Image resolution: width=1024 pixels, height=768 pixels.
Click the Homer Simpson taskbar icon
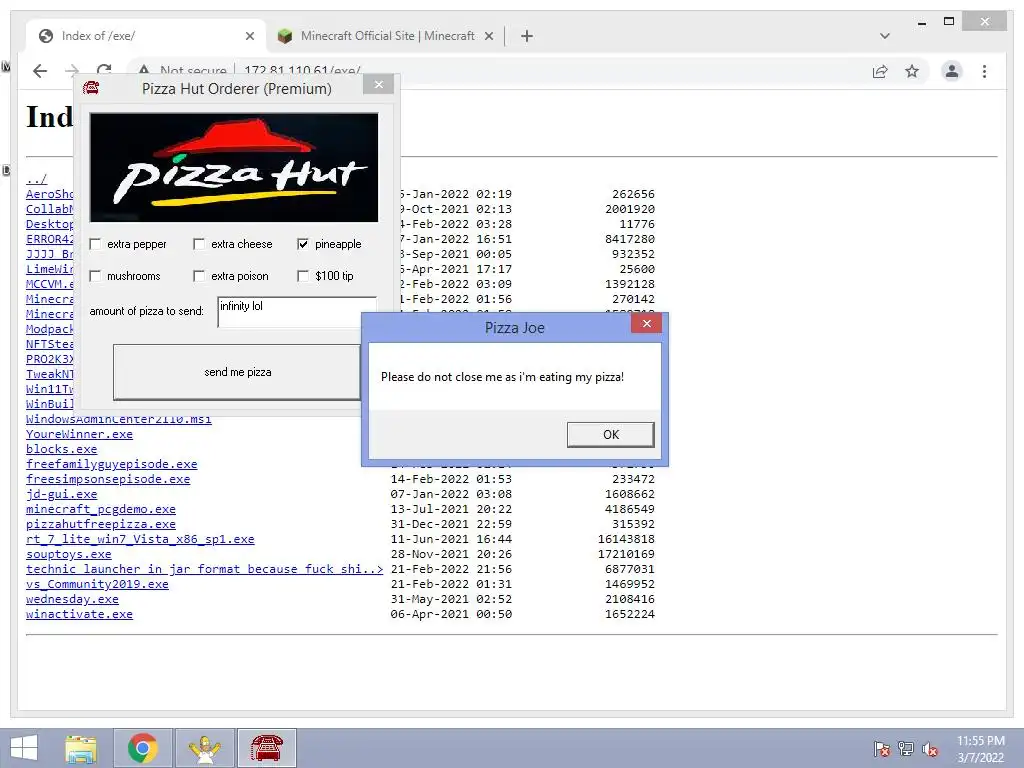(205, 748)
